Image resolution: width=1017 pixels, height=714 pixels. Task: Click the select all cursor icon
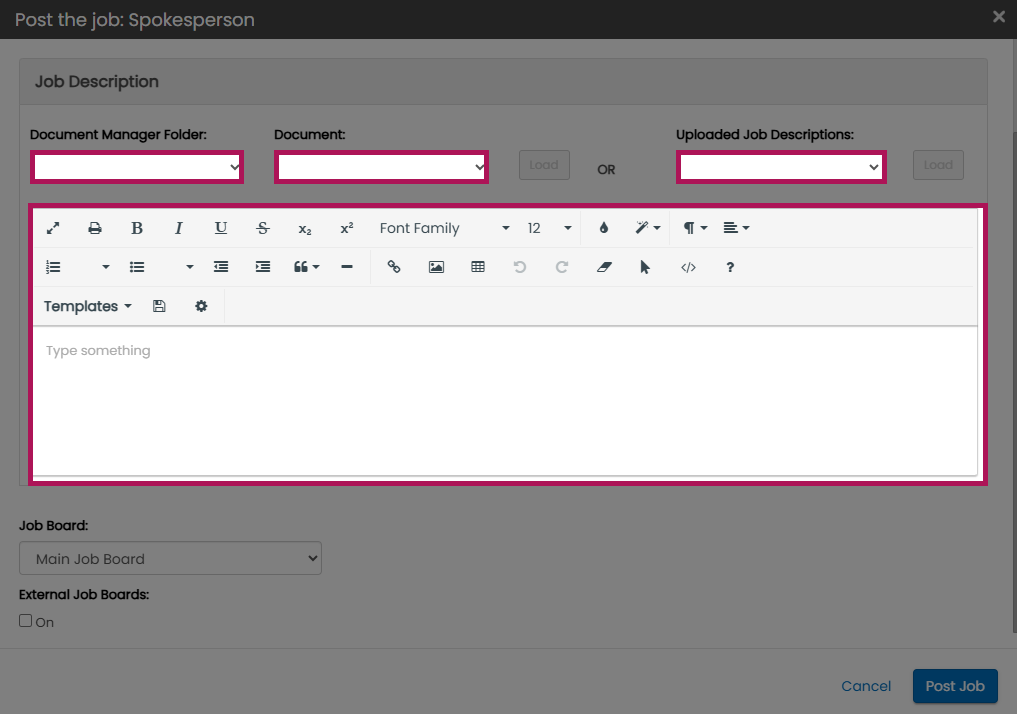click(x=645, y=267)
